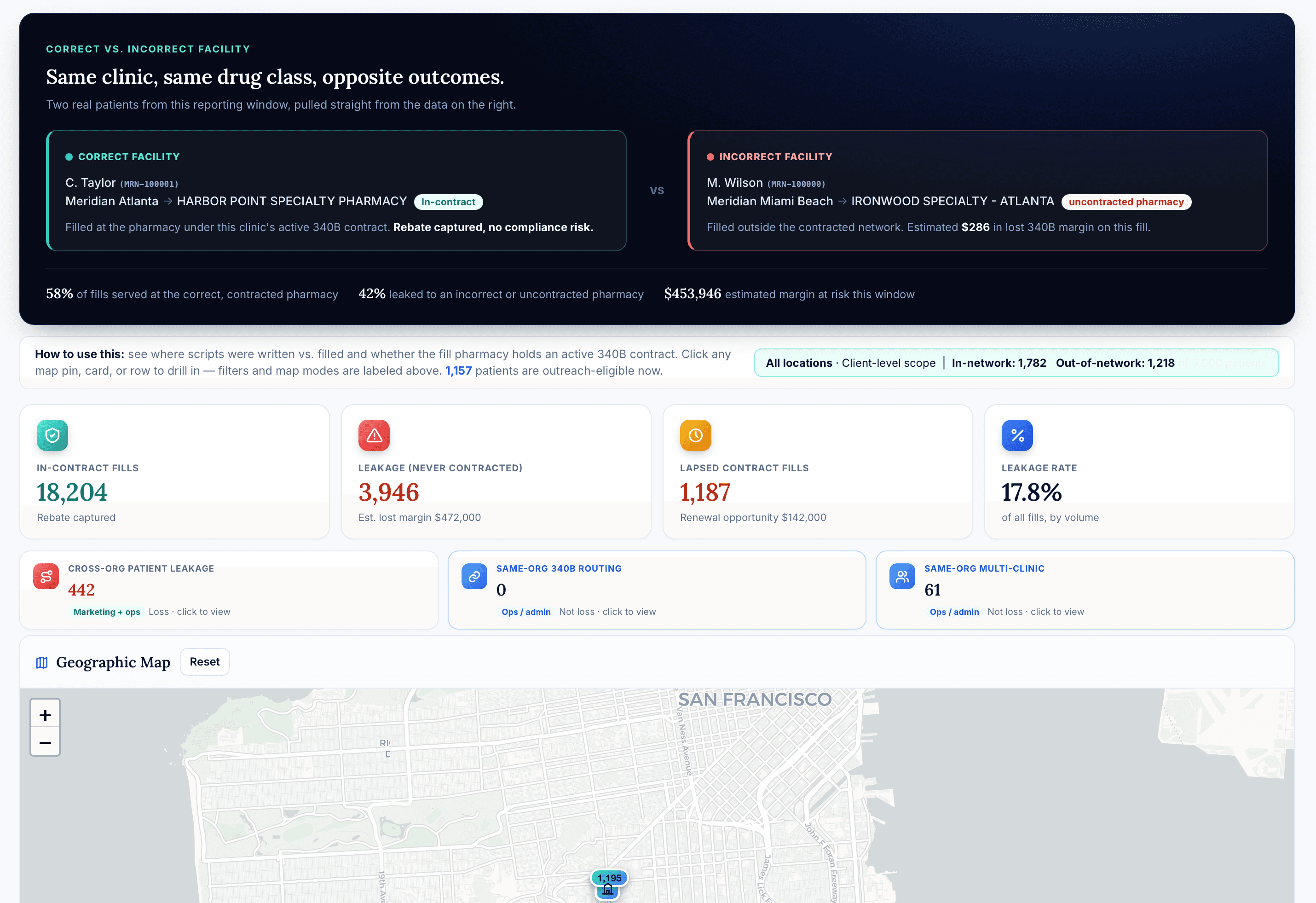The width and height of the screenshot is (1316, 903).
Task: Click Ops / admin tag under 340B Routing
Action: point(525,612)
